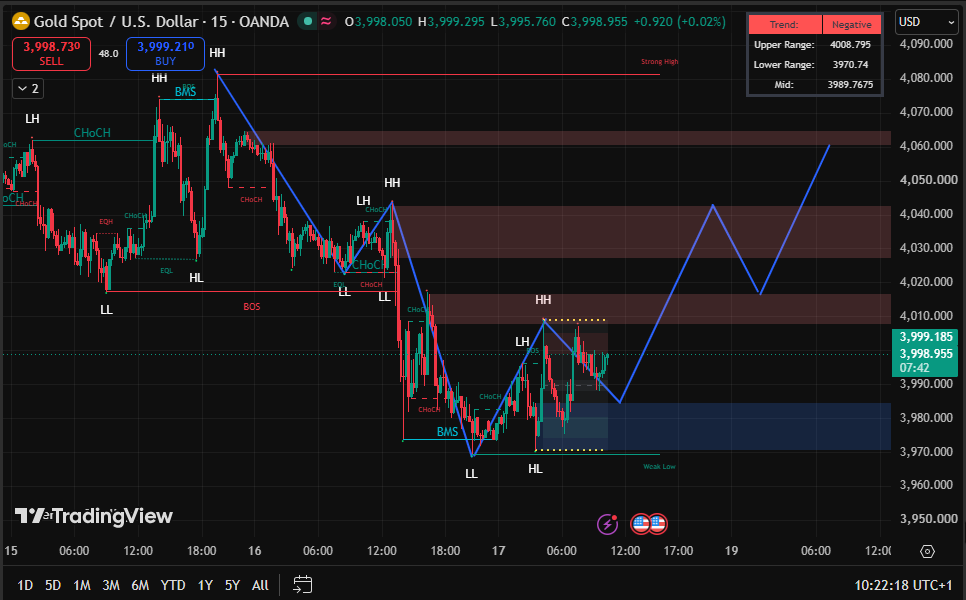
Task: Click the 17:00 time axis label
Action: tap(678, 551)
